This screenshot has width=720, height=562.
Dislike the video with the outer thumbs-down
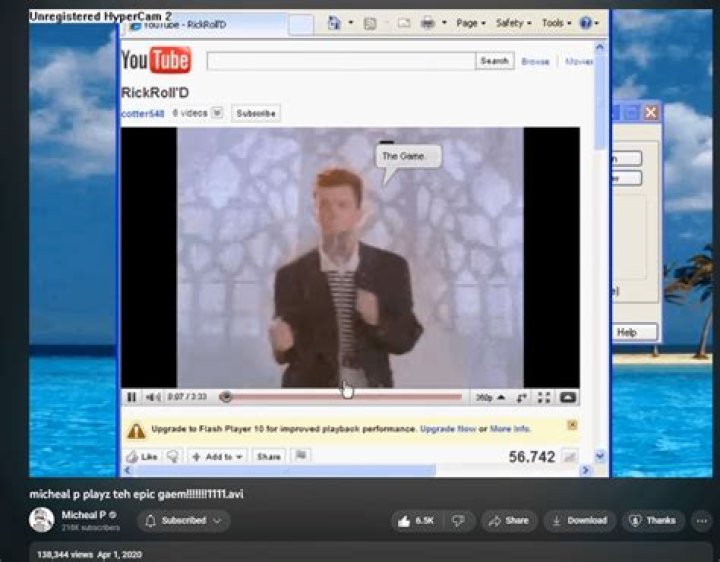[458, 520]
